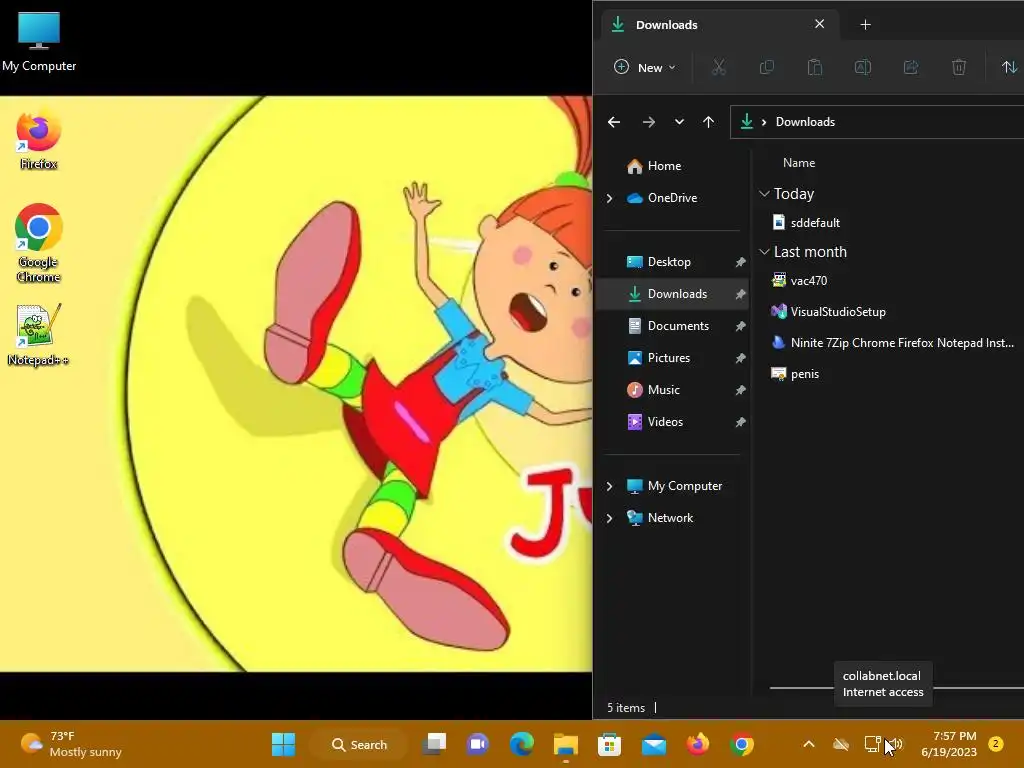Click the breadcrumb chevron before Downloads
Image resolution: width=1024 pixels, height=768 pixels.
coord(763,122)
